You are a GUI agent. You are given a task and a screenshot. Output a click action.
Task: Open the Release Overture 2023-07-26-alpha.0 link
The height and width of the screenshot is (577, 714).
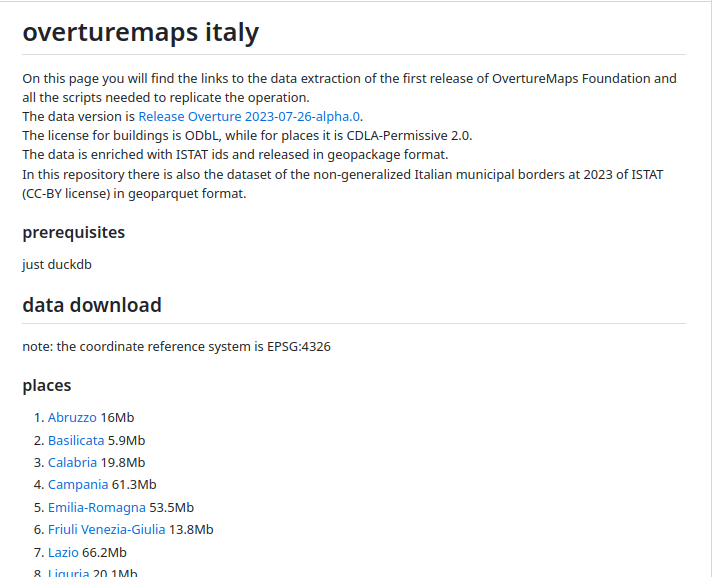tap(249, 117)
